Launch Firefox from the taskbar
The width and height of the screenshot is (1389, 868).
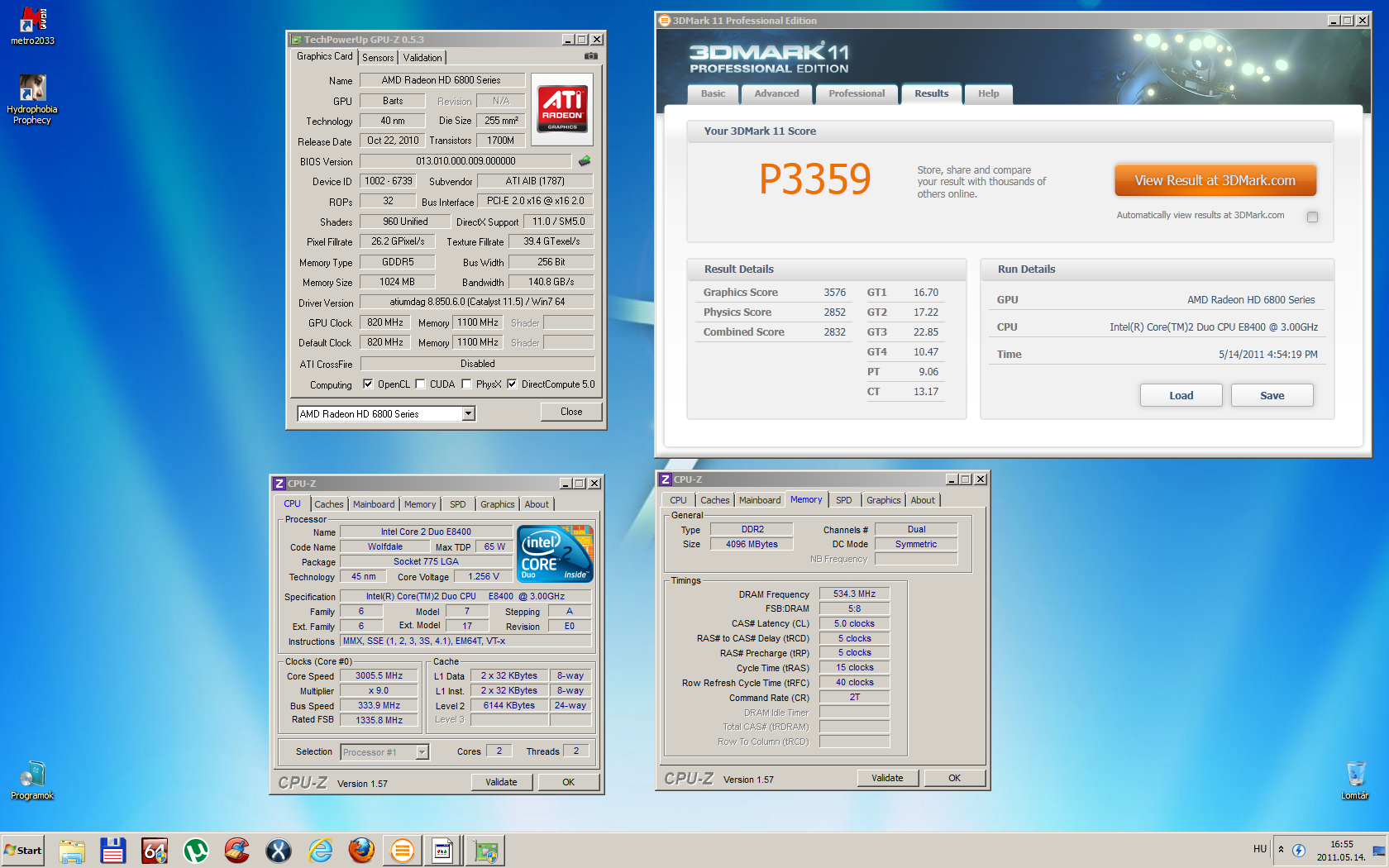point(361,850)
